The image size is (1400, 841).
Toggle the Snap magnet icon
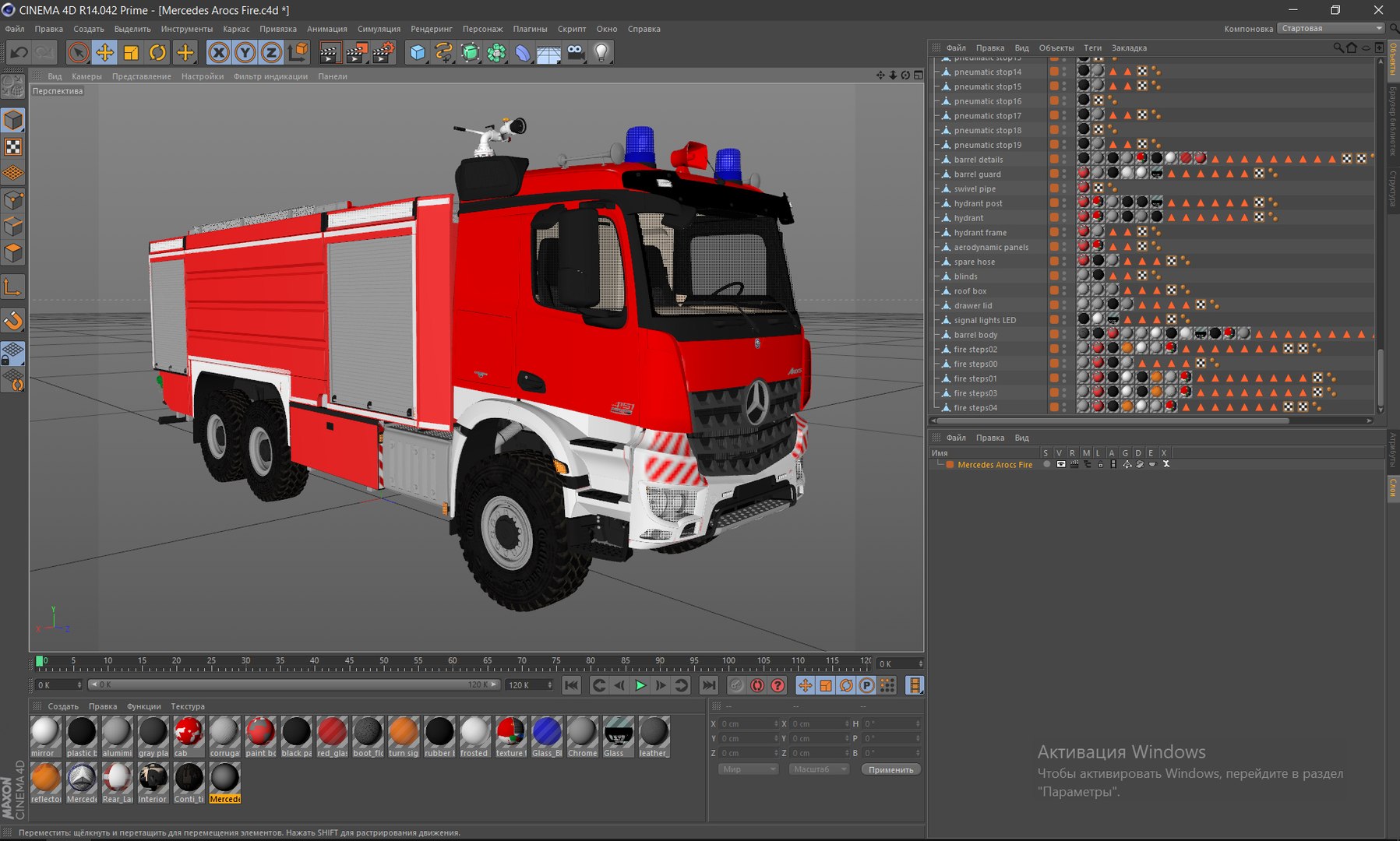coord(13,321)
